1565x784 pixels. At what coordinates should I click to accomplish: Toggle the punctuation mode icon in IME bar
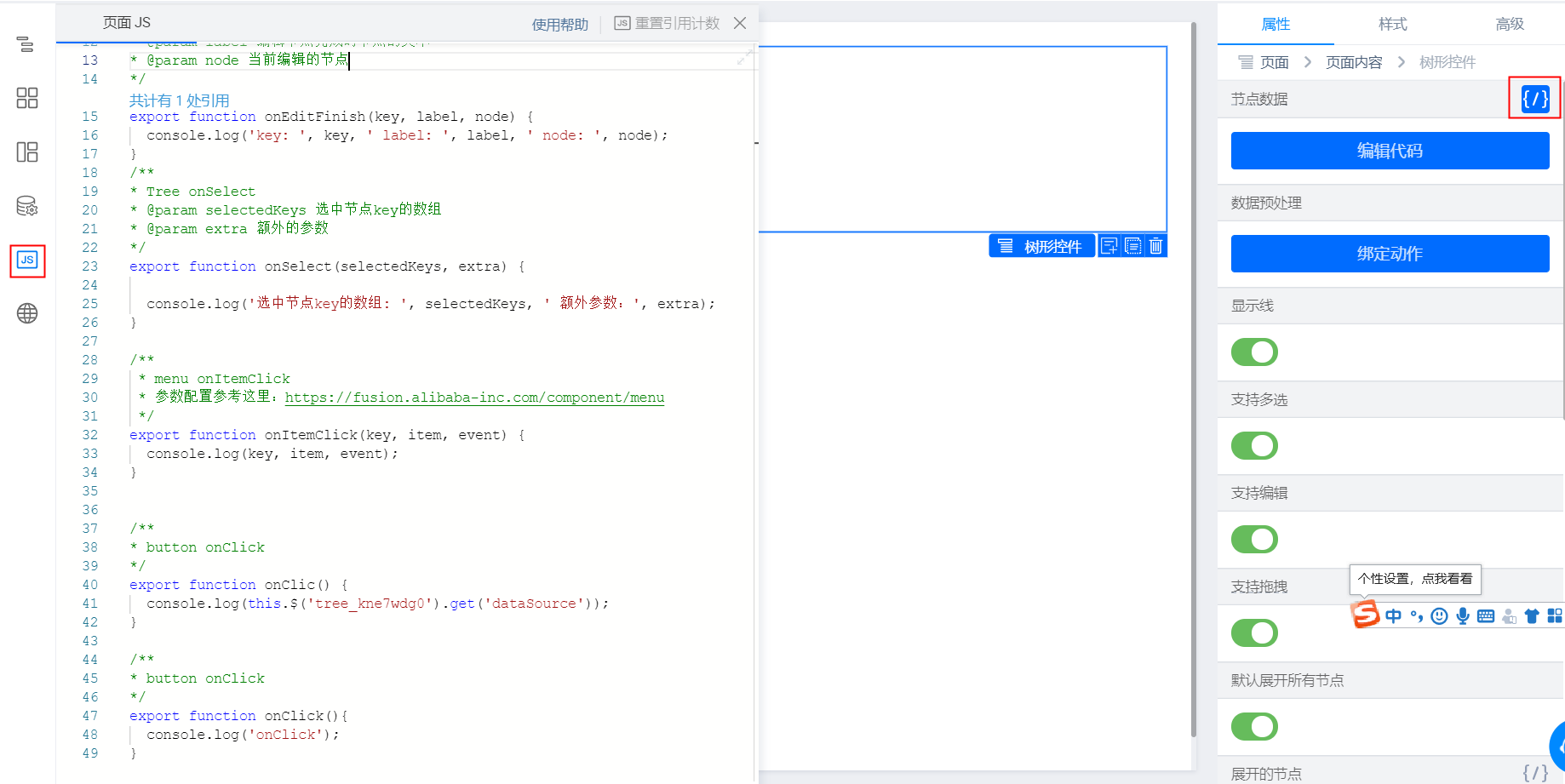coord(1416,615)
